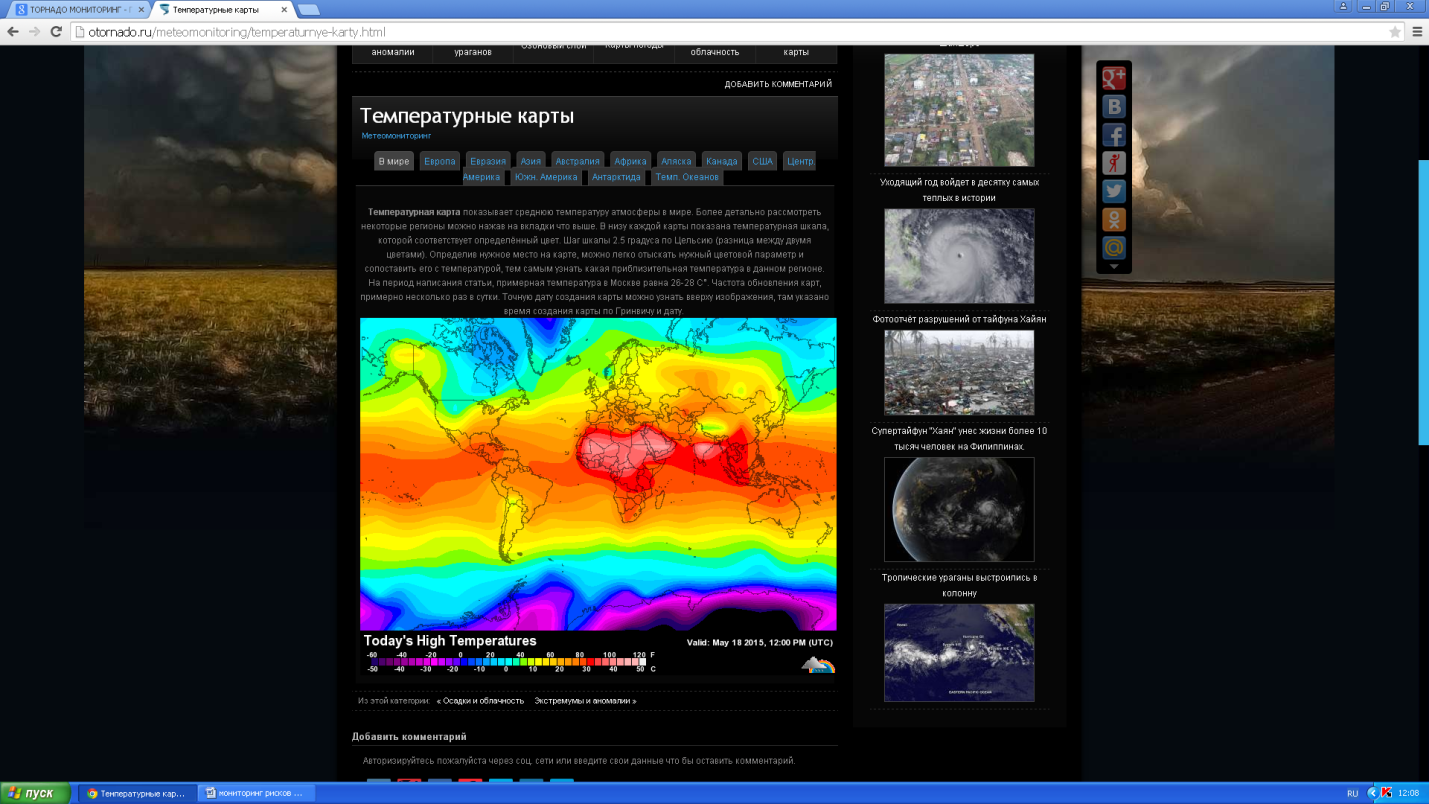Share page via VKontakte icon
Screen dimensions: 1429x804
coord(1113,107)
